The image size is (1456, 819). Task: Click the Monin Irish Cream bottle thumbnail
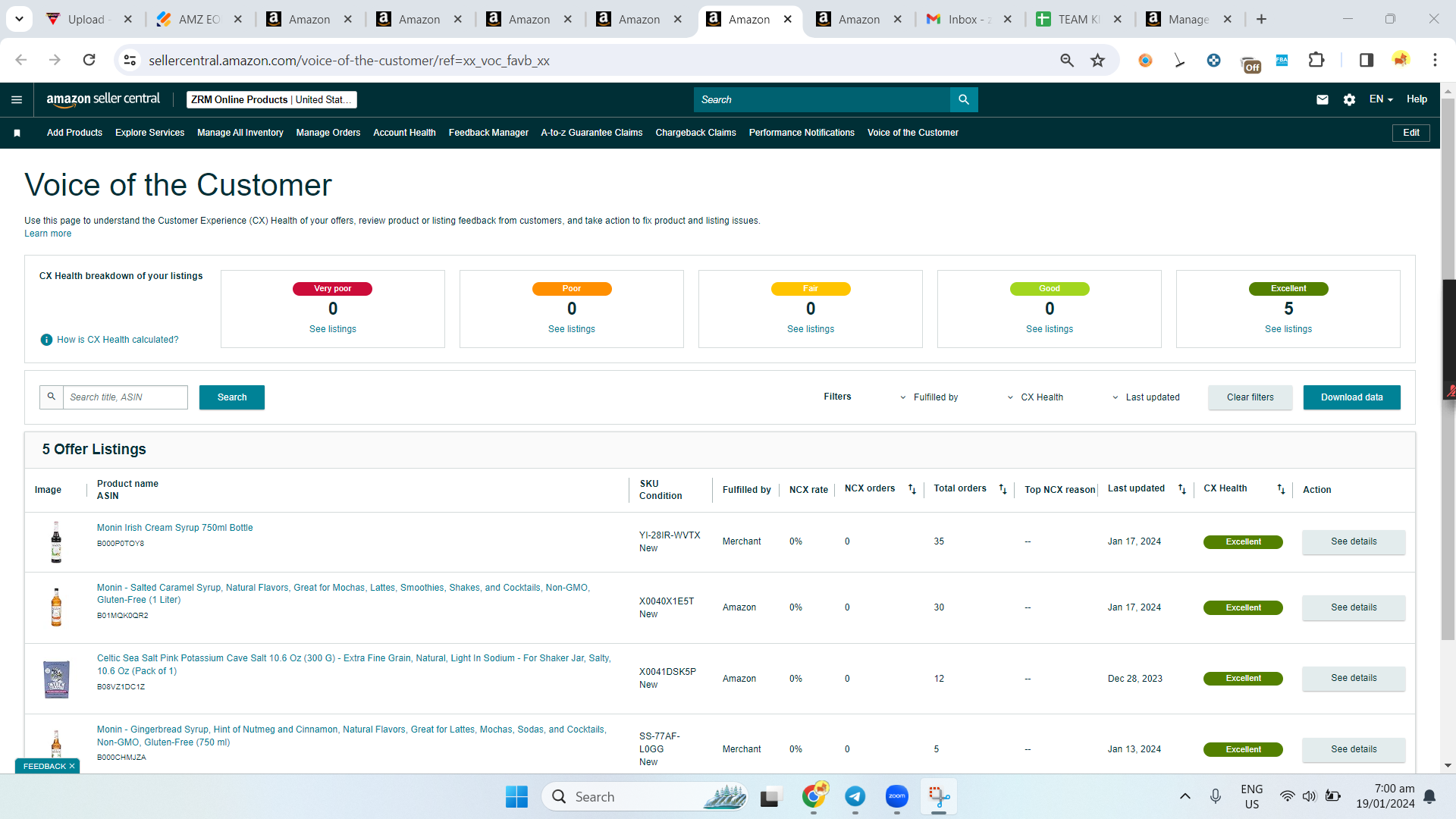click(56, 541)
